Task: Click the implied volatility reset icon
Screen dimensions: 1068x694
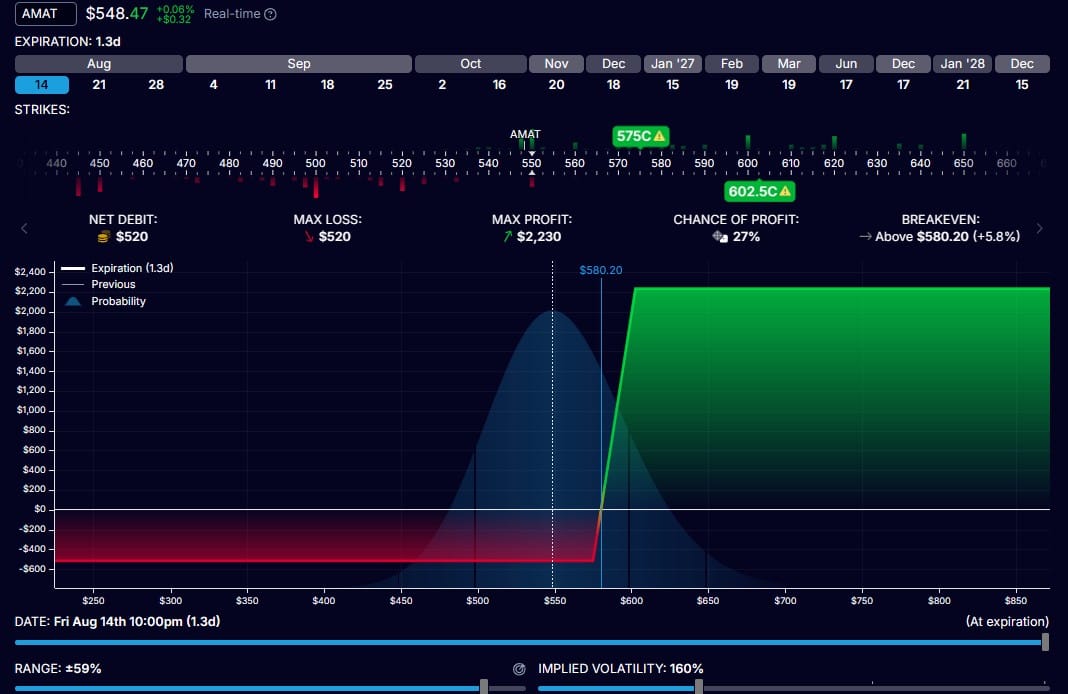Action: tap(519, 669)
